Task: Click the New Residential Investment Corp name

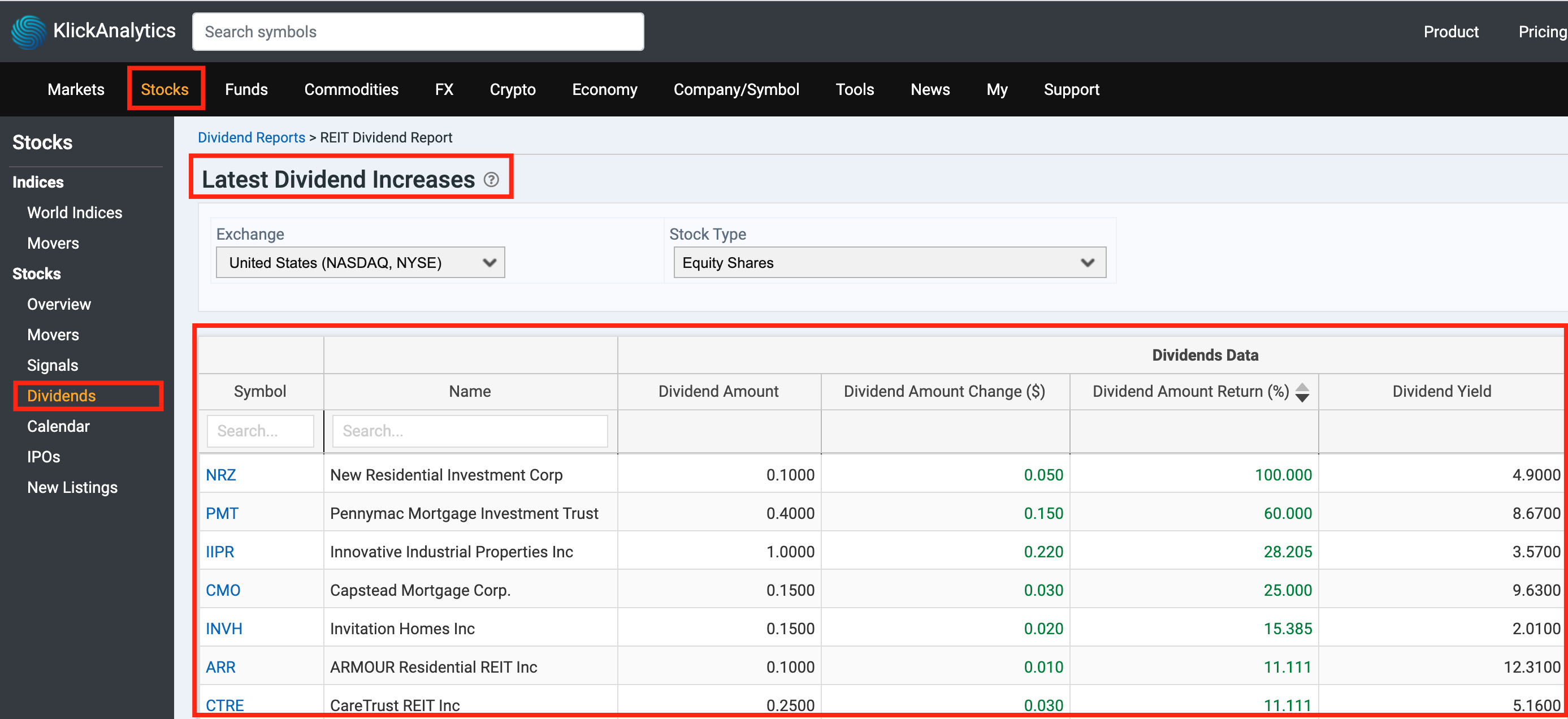Action: point(446,475)
